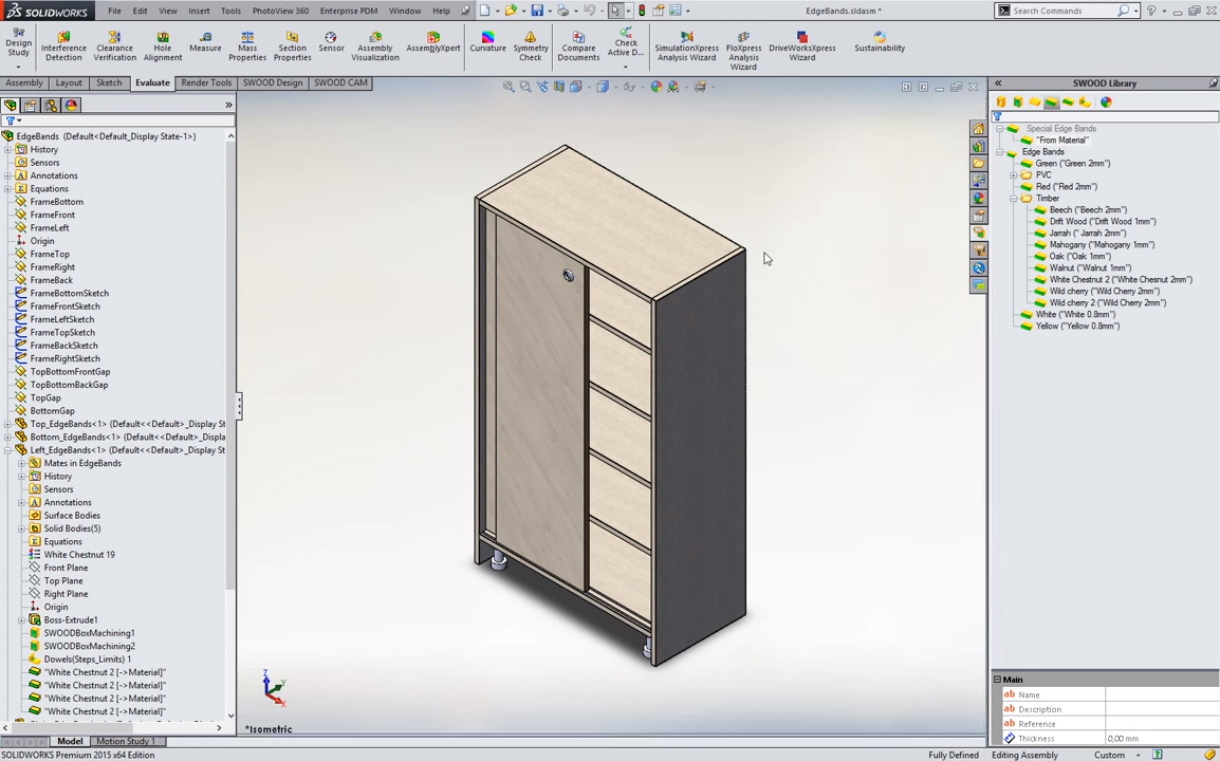
Task: Click the Search Commands box
Action: tap(1063, 11)
